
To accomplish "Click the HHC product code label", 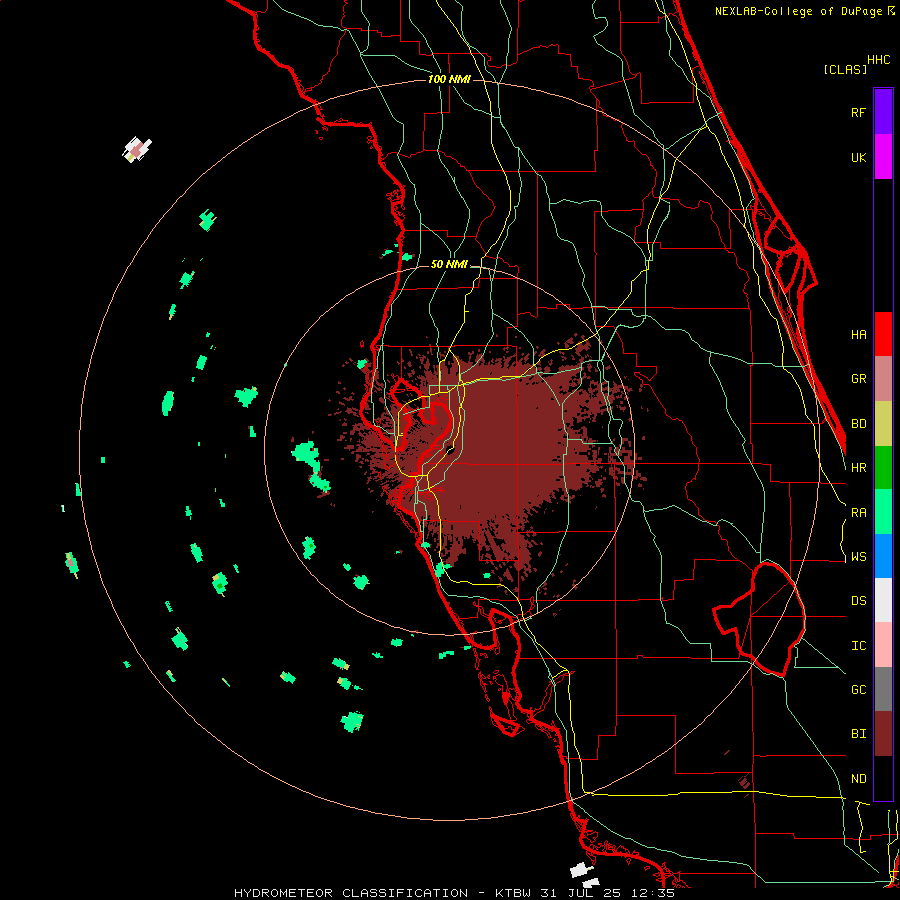I will pos(879,60).
